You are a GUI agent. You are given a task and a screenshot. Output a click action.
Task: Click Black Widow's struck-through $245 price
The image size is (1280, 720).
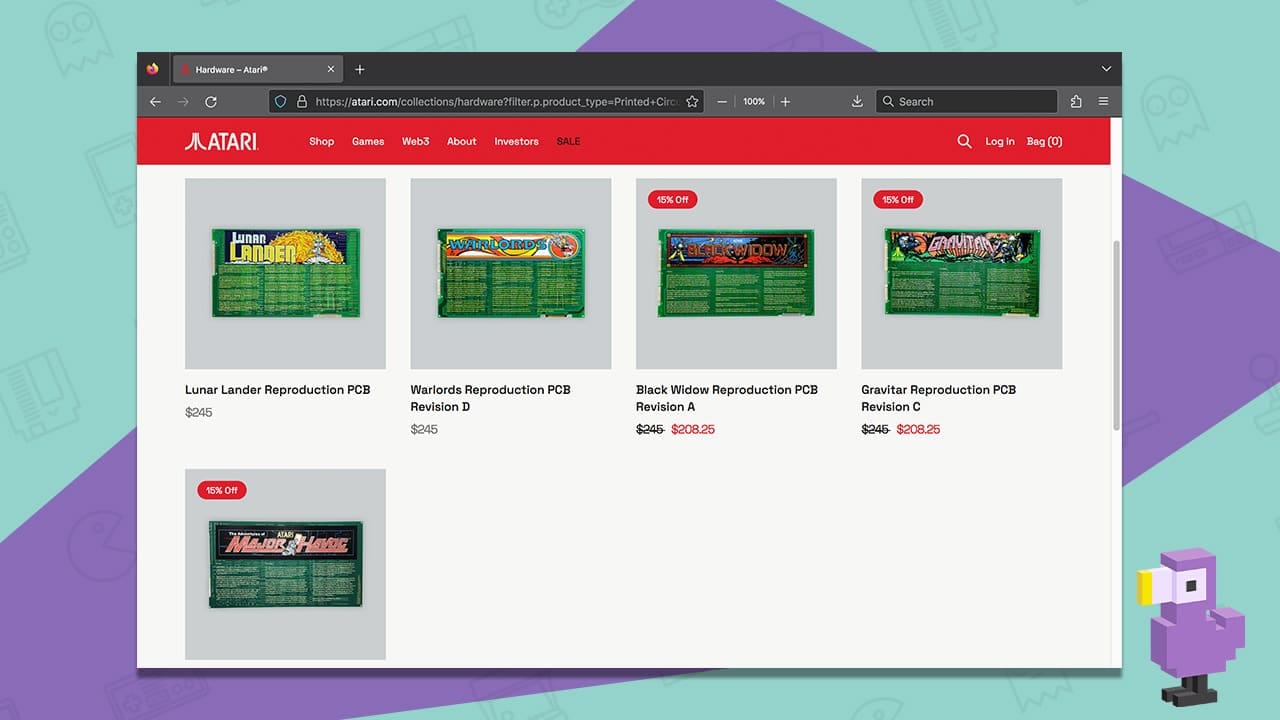(650, 430)
